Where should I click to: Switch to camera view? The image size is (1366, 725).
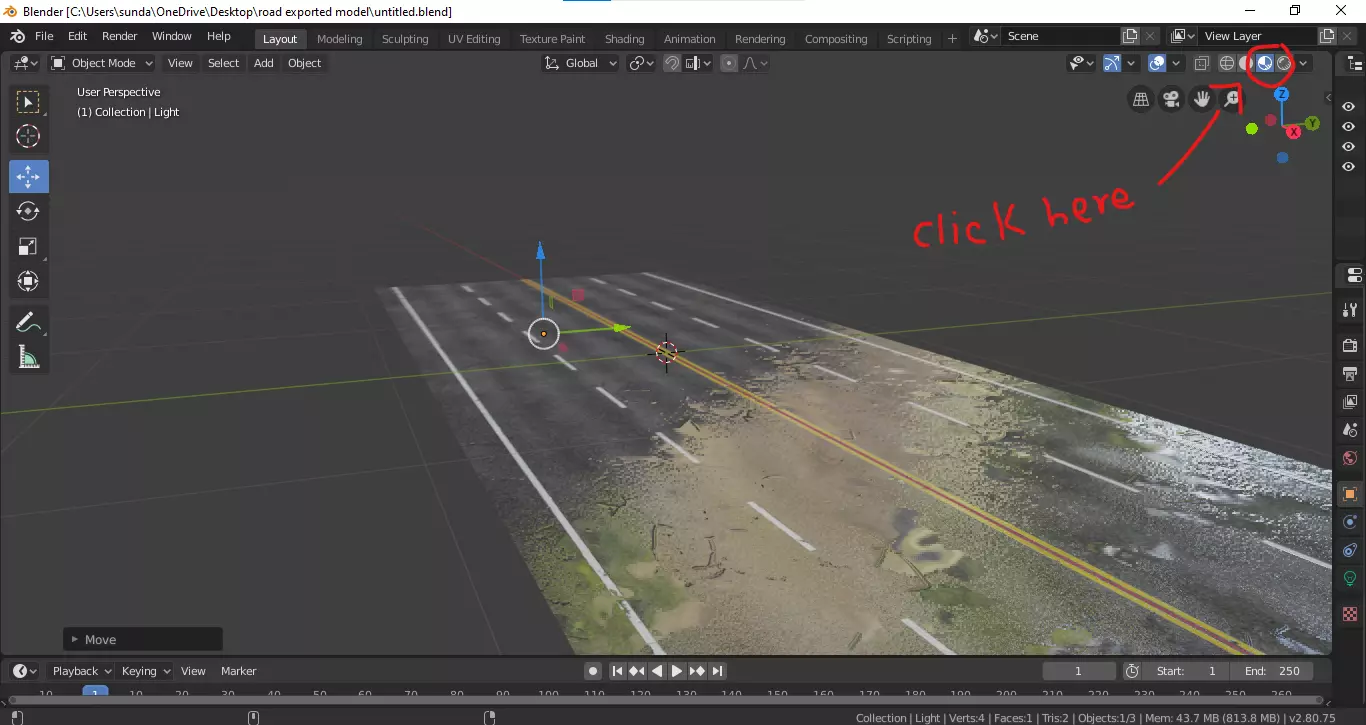tap(1171, 99)
